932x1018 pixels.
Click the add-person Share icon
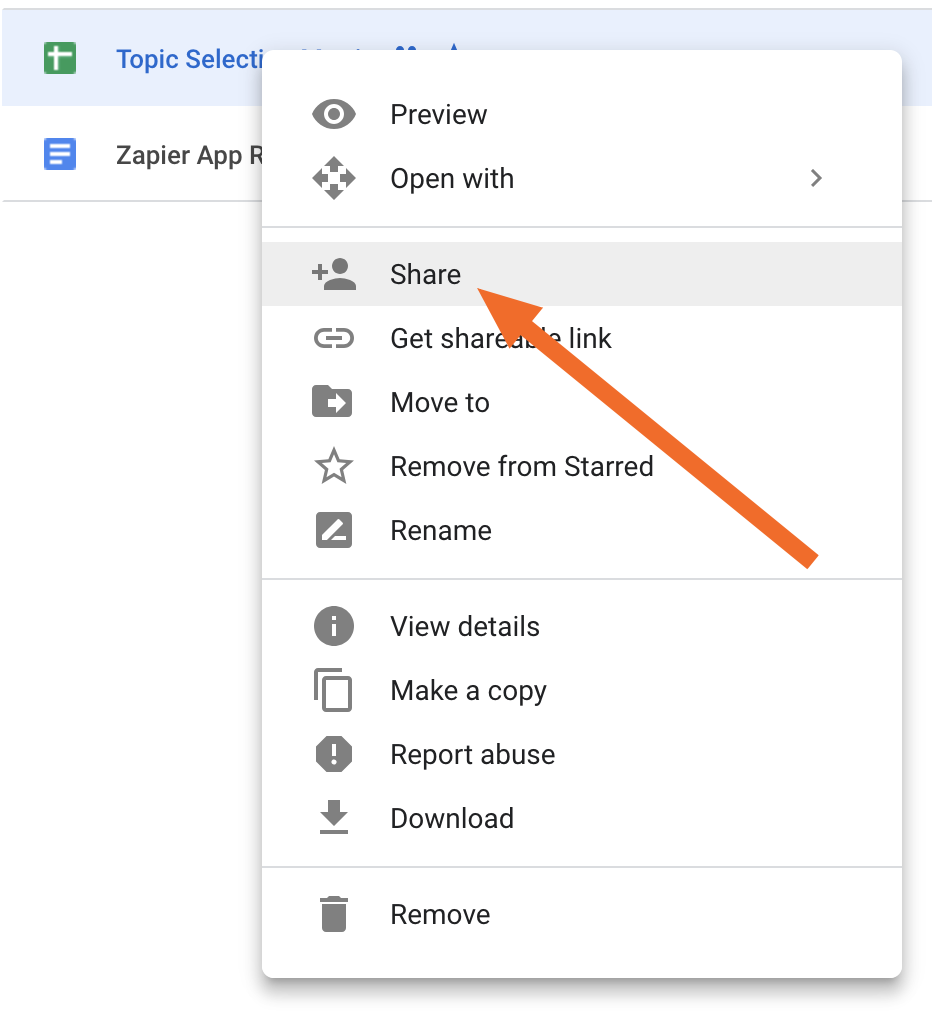333,275
